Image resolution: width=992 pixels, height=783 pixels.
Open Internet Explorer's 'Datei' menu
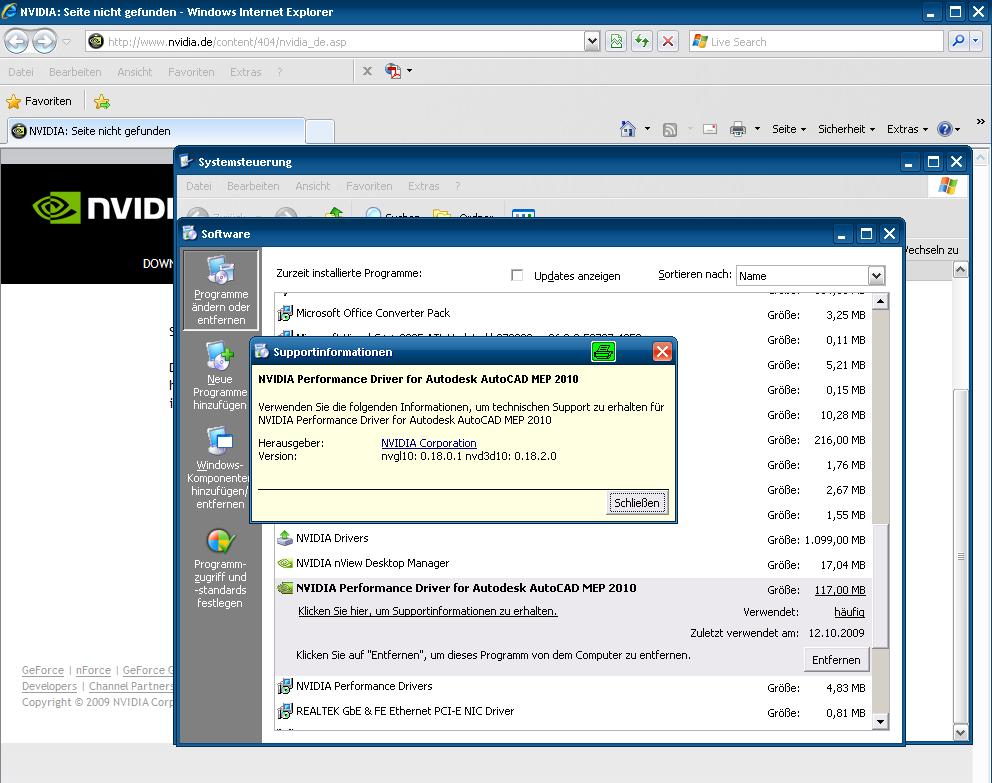tap(21, 72)
